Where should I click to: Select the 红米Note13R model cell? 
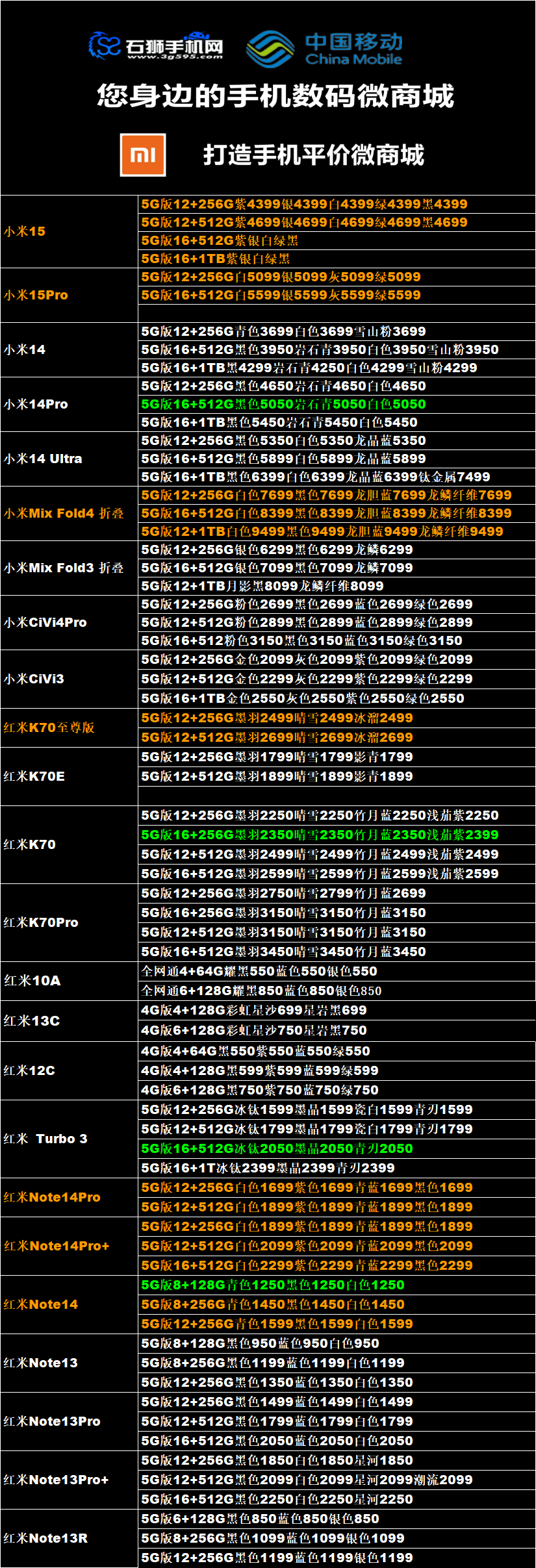point(69,1538)
